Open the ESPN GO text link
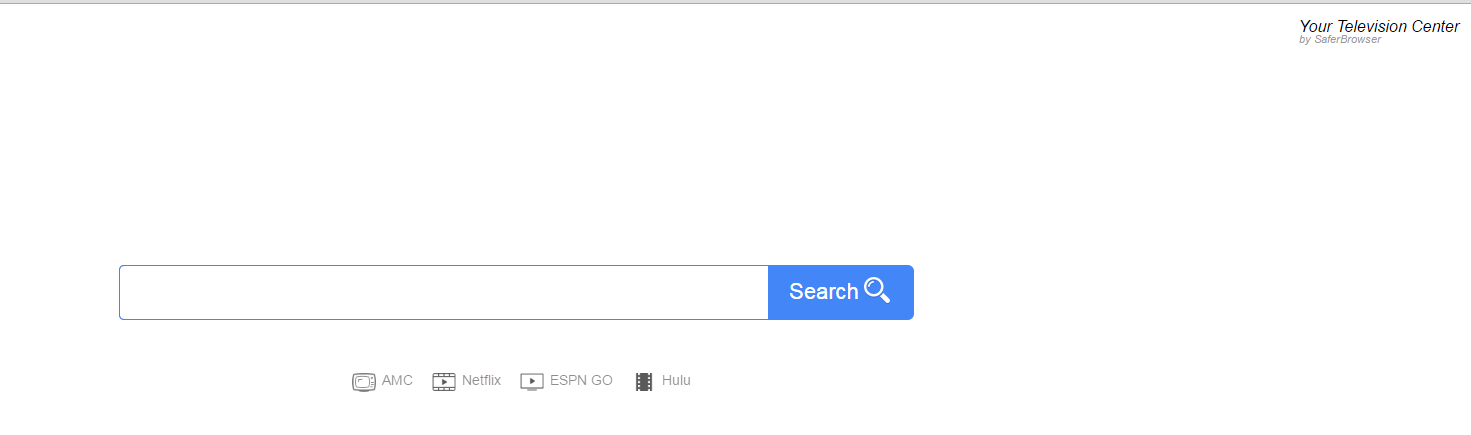The height and width of the screenshot is (435, 1471). 581,381
